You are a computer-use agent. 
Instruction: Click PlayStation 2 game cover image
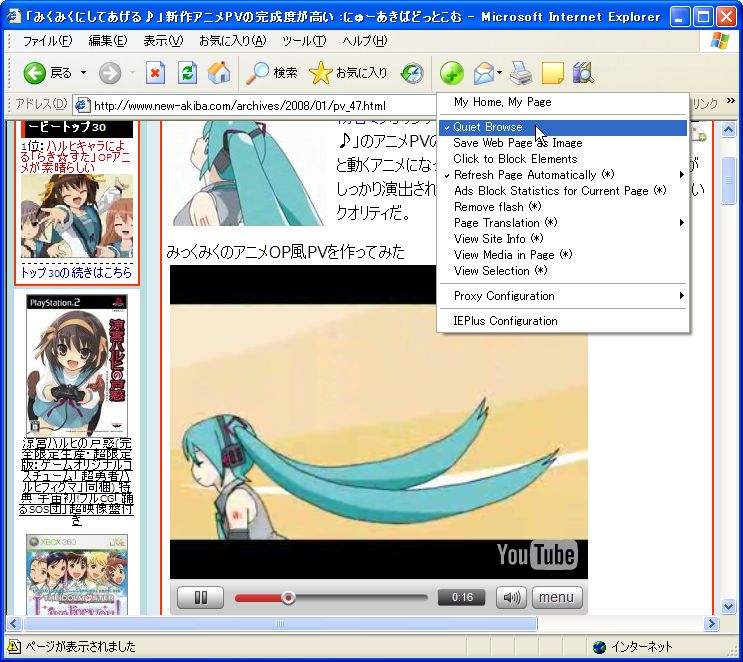pos(77,365)
